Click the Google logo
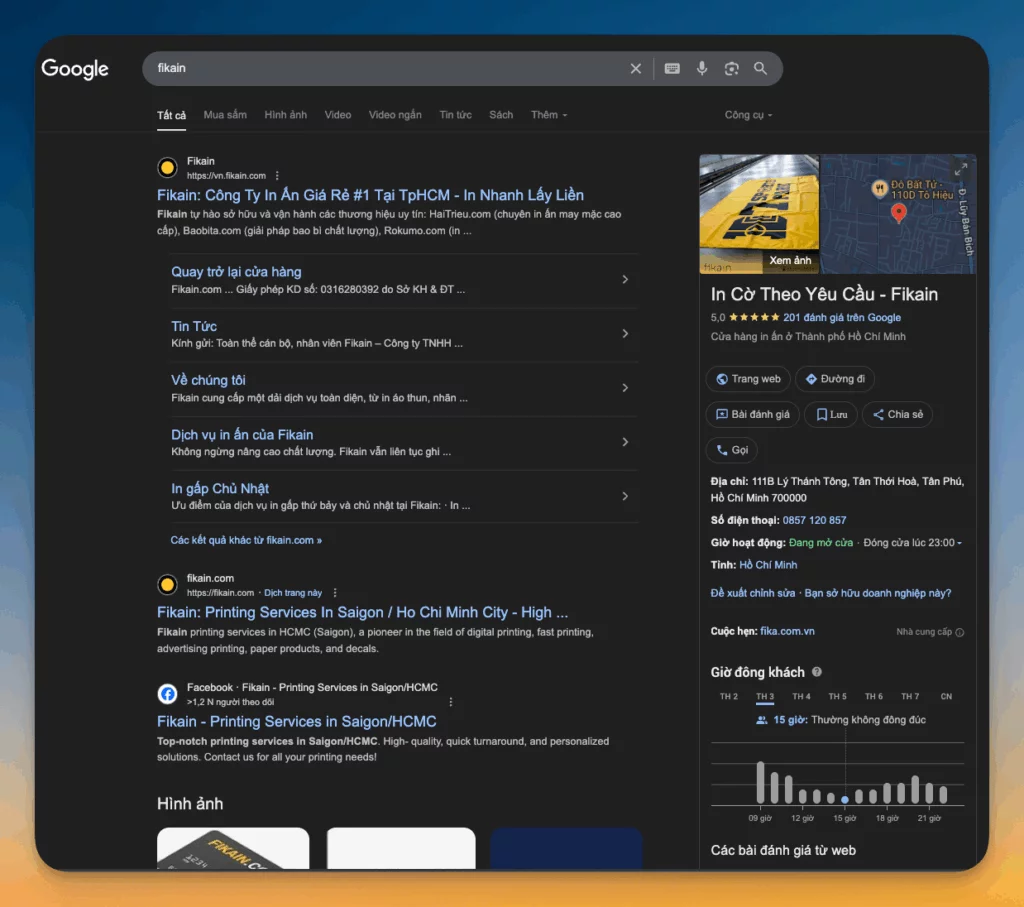This screenshot has height=907, width=1024. click(75, 69)
